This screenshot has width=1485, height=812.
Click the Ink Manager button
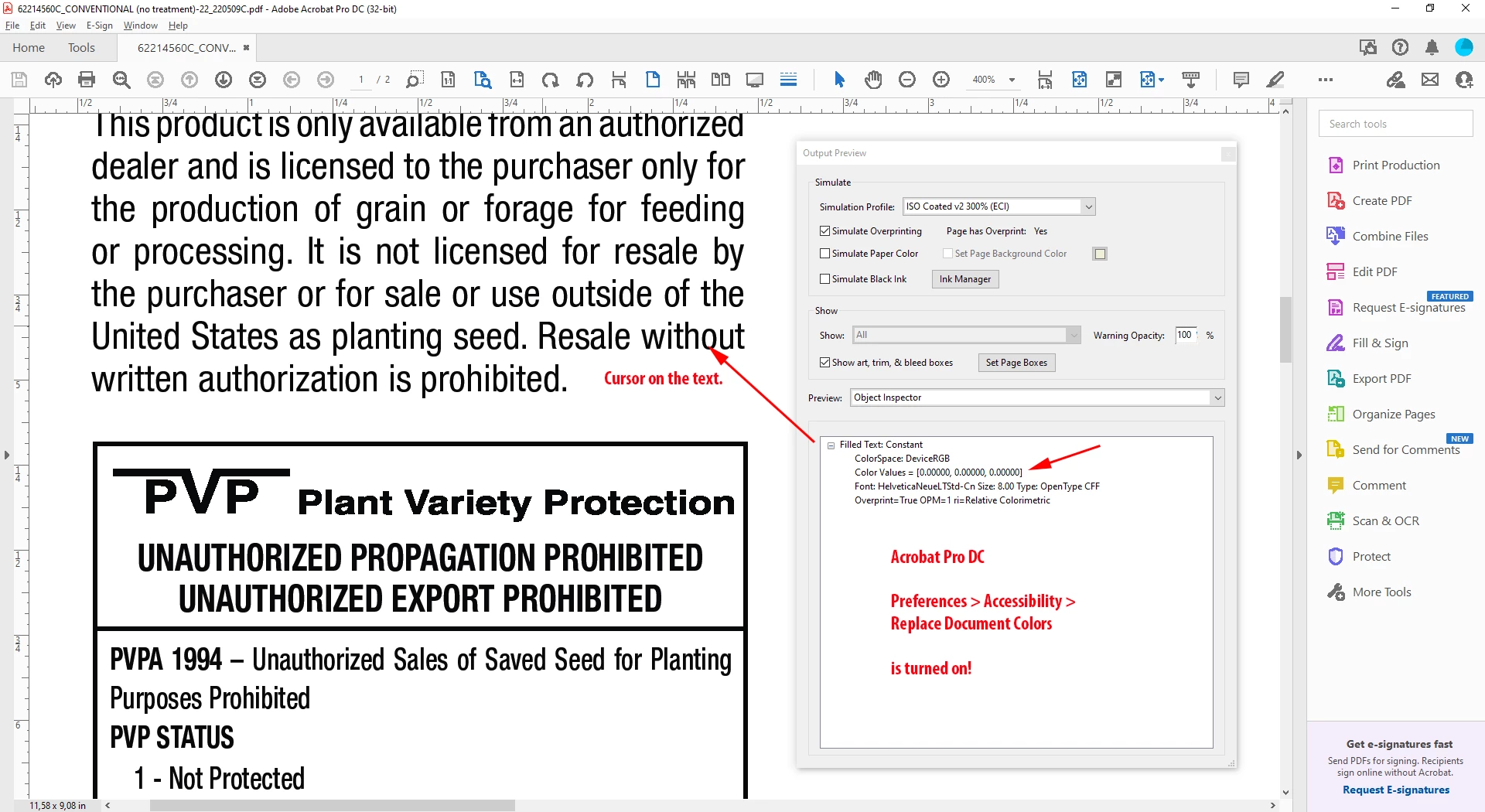tap(965, 279)
